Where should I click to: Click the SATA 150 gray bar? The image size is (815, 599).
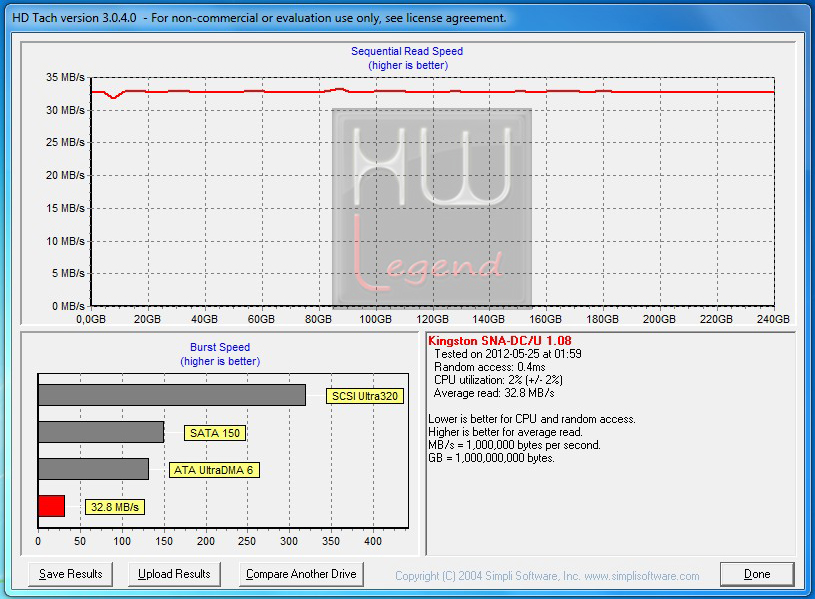point(101,432)
